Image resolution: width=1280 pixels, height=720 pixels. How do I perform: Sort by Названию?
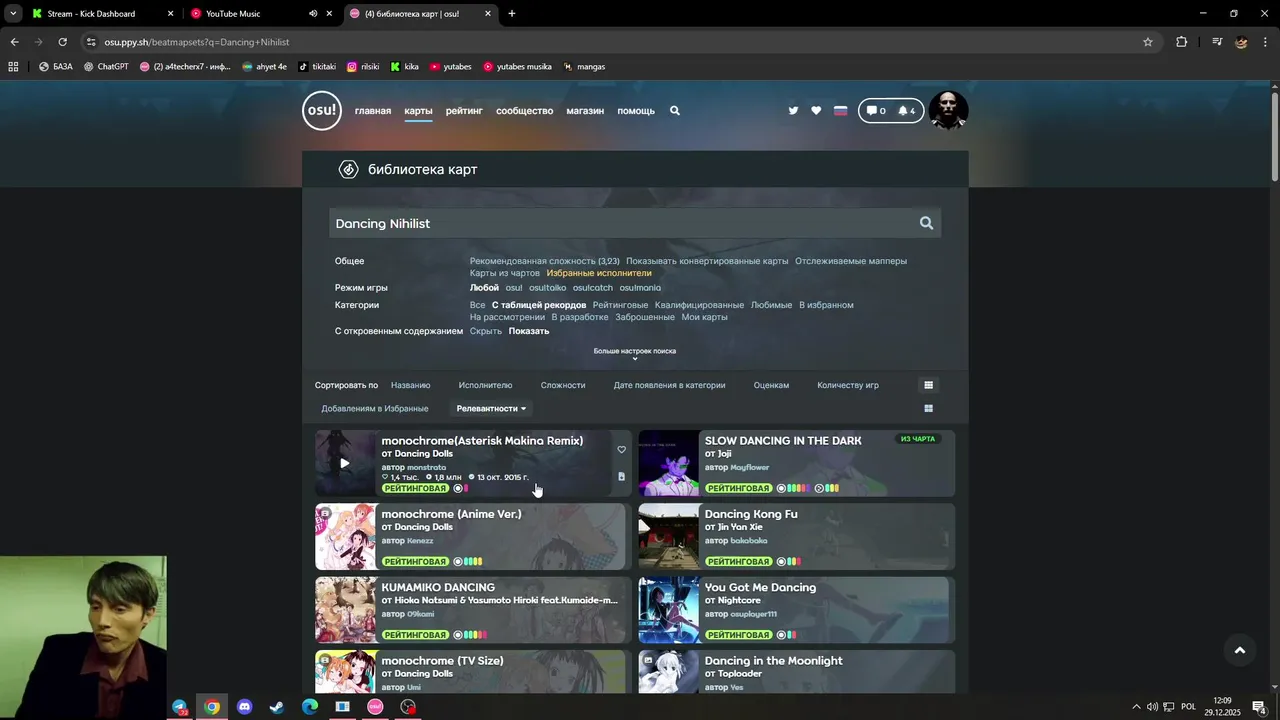pos(411,385)
